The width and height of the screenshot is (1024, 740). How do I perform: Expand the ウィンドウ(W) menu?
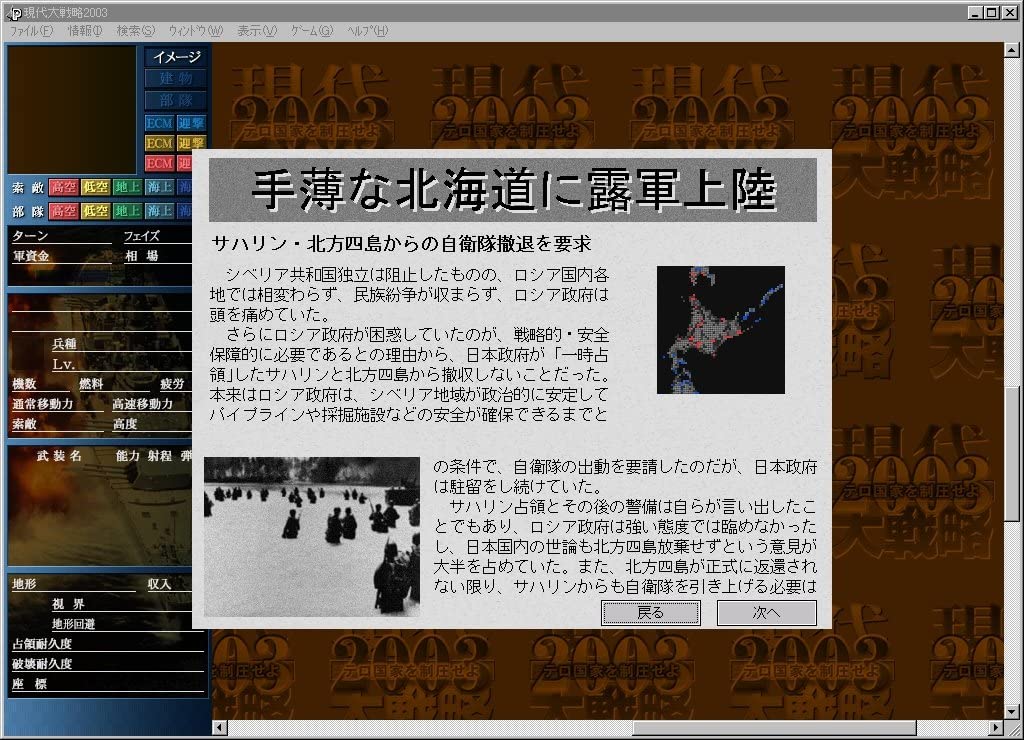coord(196,31)
